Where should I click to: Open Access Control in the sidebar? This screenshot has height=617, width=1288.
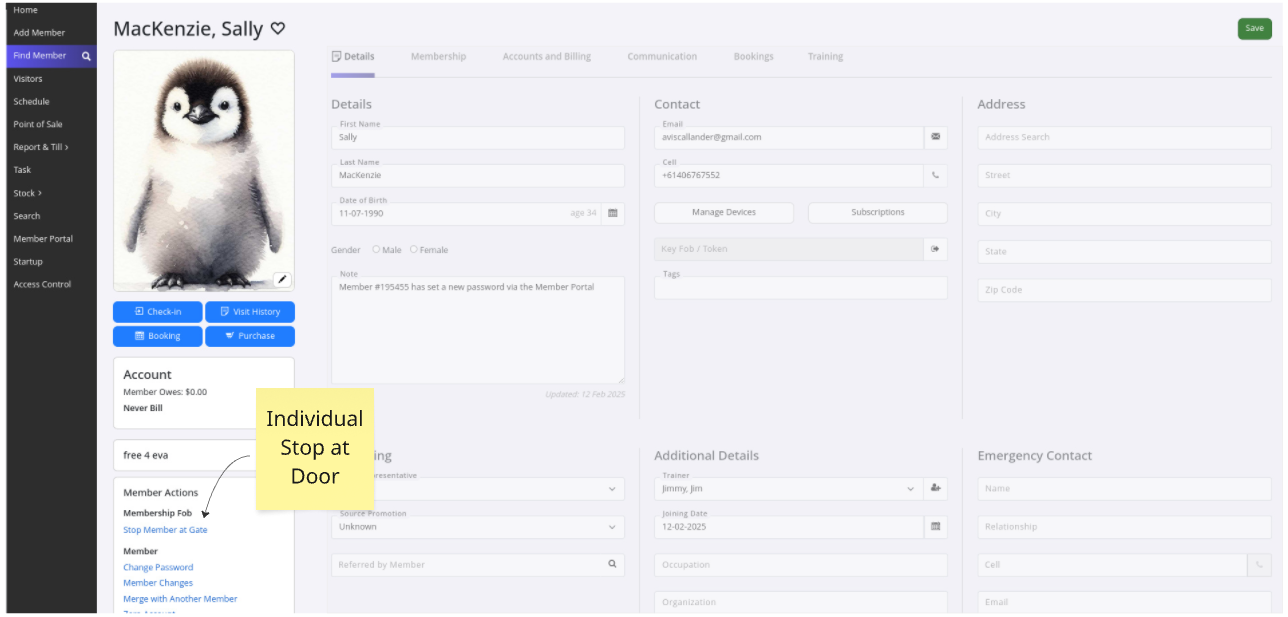click(42, 285)
